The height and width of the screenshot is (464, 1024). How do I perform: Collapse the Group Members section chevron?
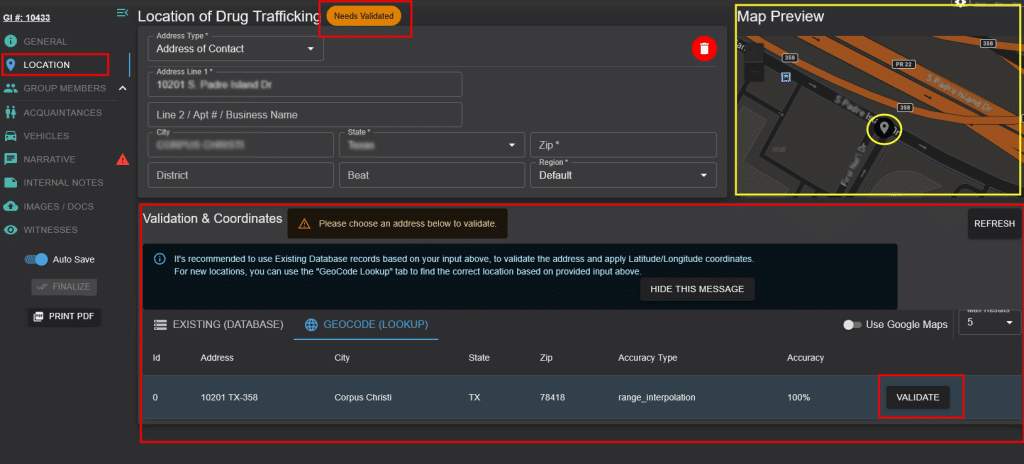[x=122, y=88]
